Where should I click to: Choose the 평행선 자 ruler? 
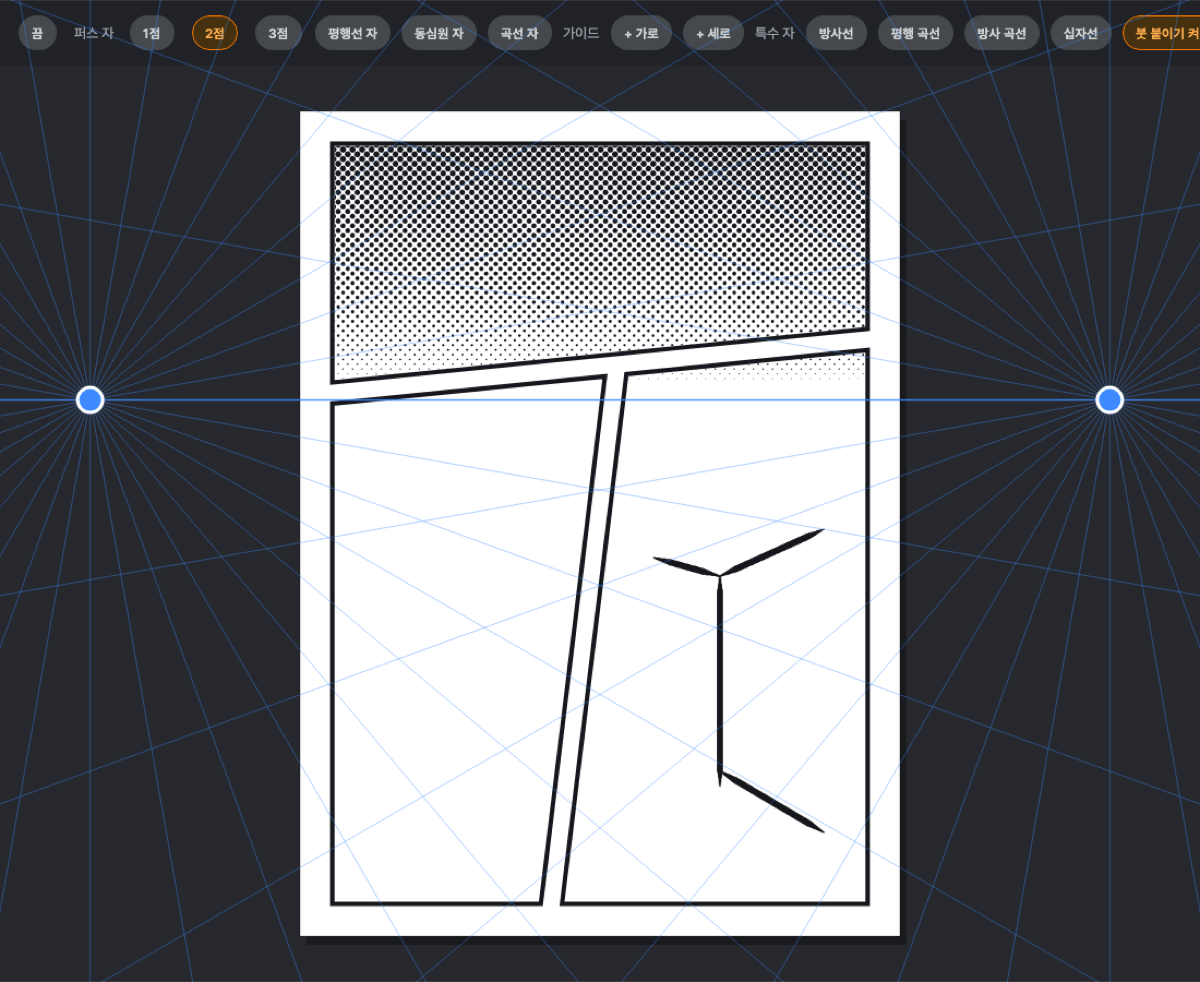(x=353, y=33)
